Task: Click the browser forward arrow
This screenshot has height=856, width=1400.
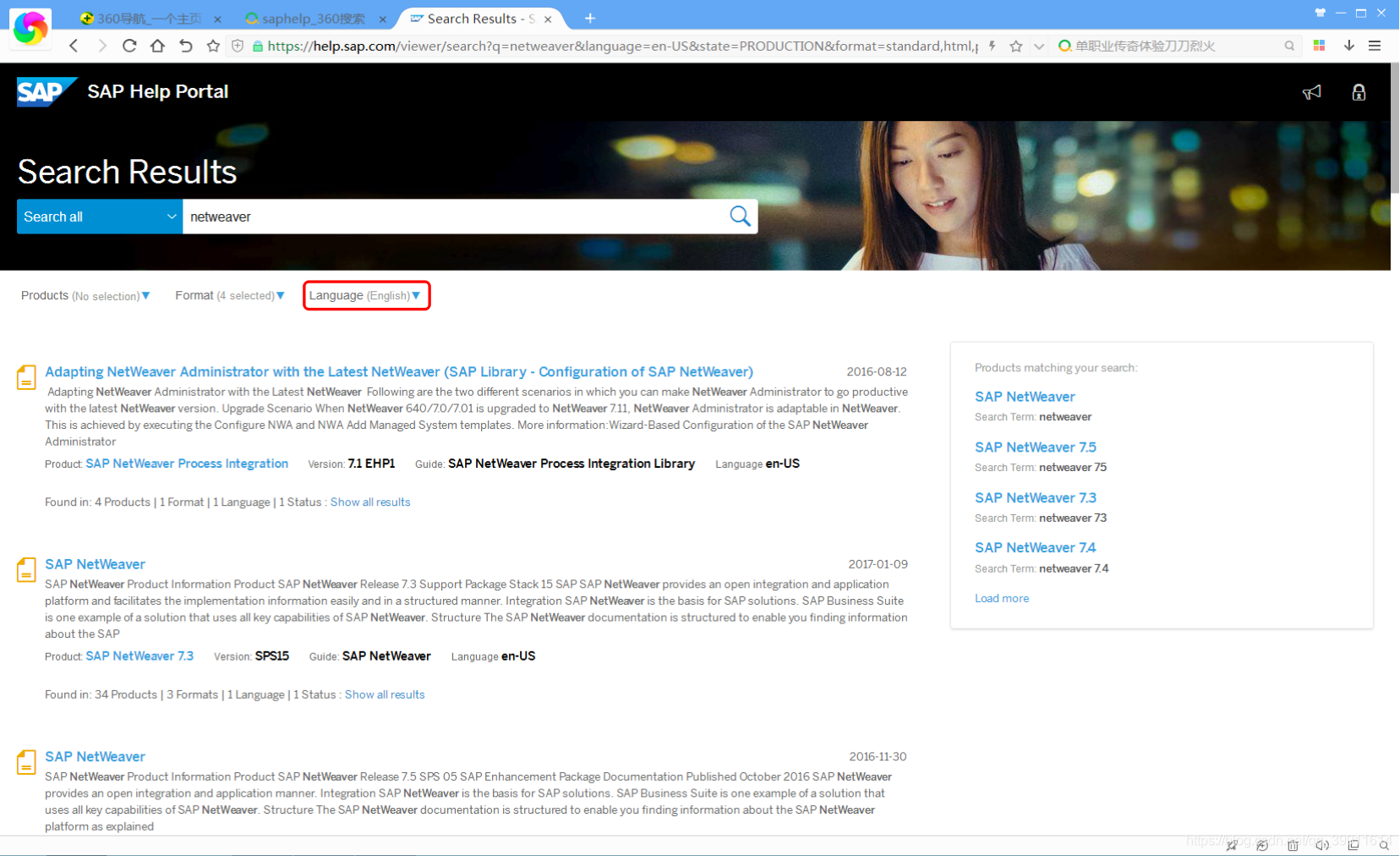Action: pyautogui.click(x=101, y=46)
